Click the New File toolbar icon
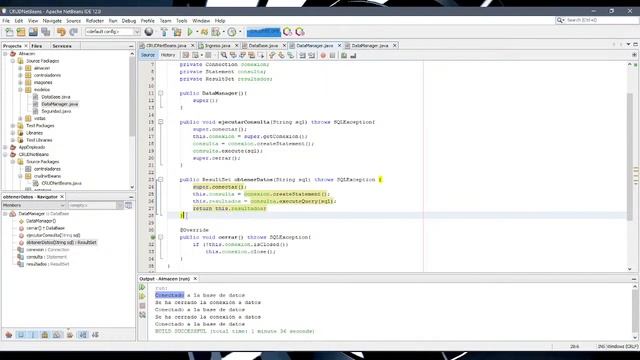 click(x=9, y=32)
